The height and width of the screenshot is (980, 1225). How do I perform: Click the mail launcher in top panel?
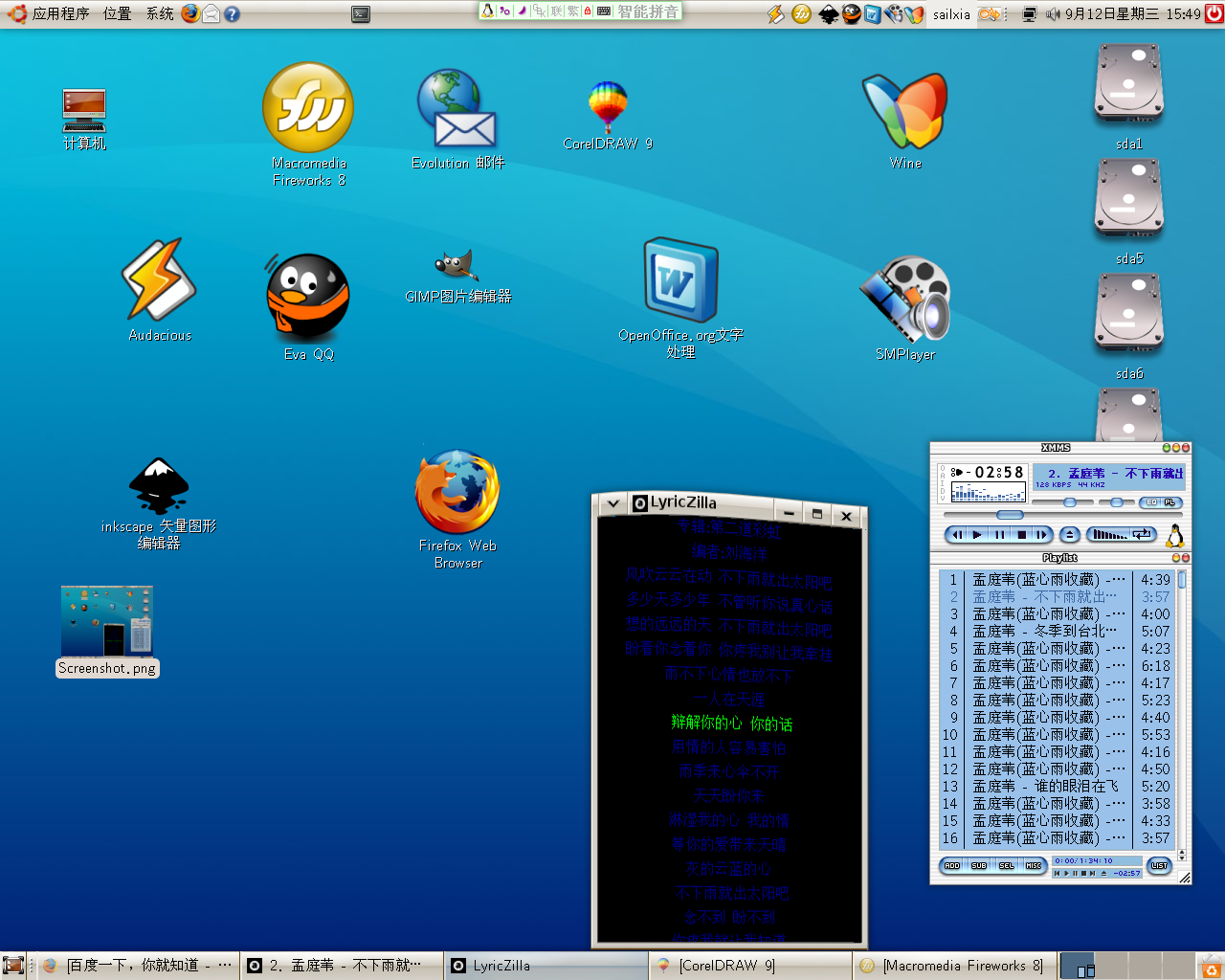click(211, 13)
